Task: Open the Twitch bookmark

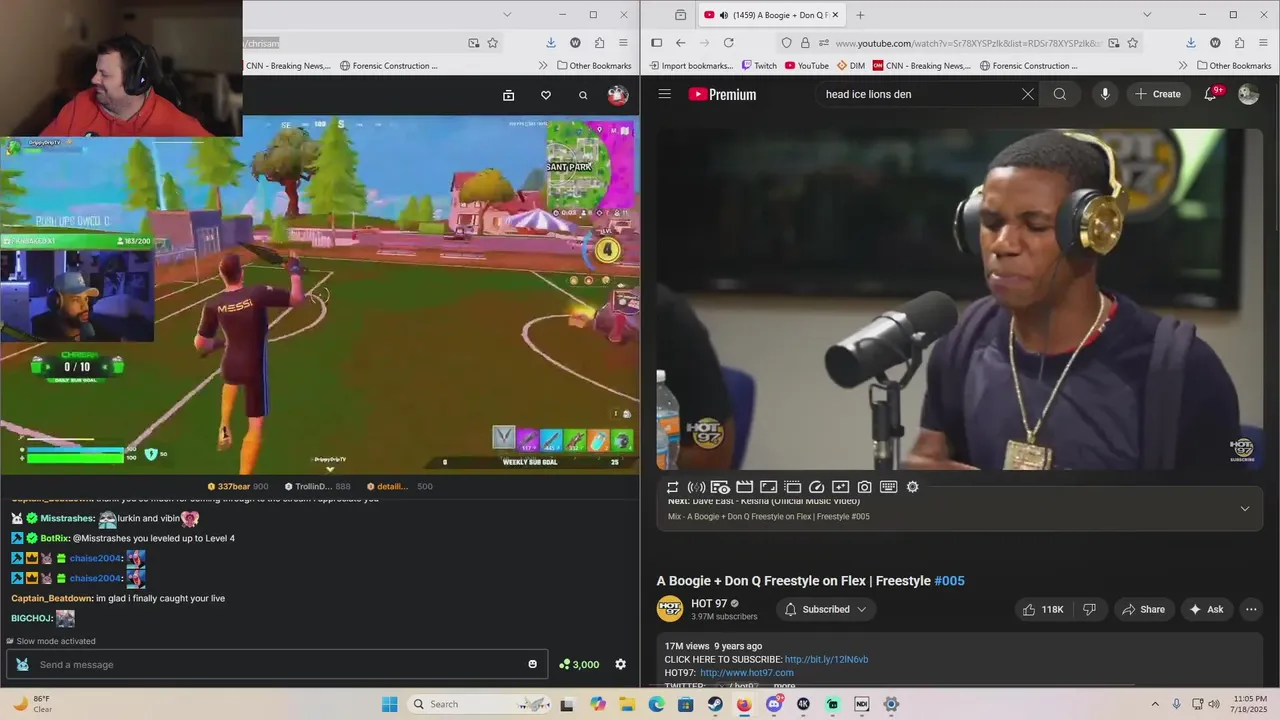Action: click(x=759, y=66)
